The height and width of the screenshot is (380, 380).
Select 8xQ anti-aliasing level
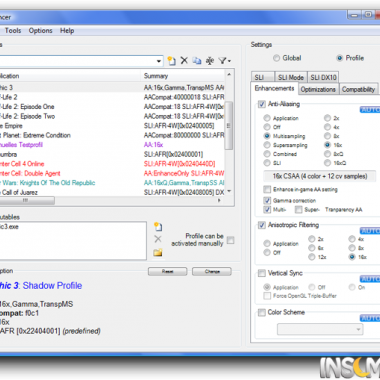point(327,154)
